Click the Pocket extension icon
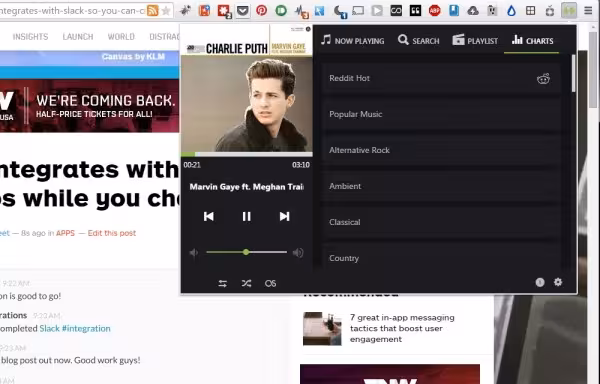600x384 pixels. click(242, 11)
